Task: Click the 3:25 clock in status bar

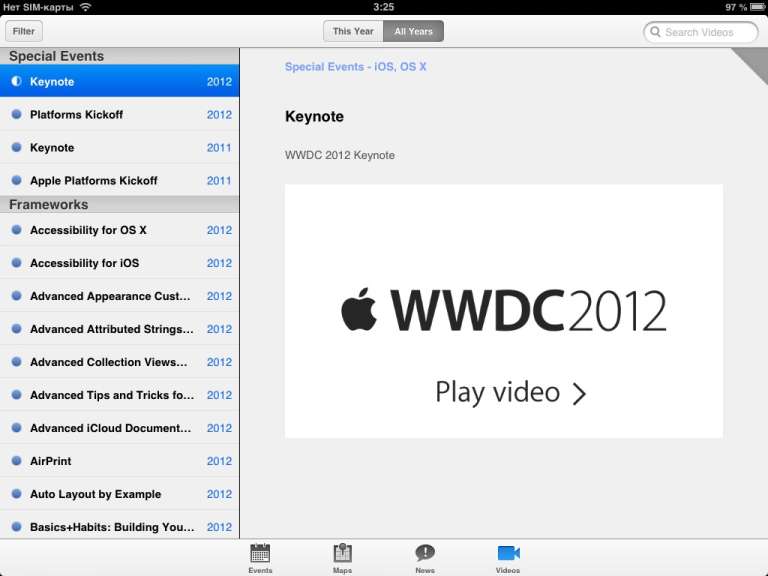Action: click(384, 7)
